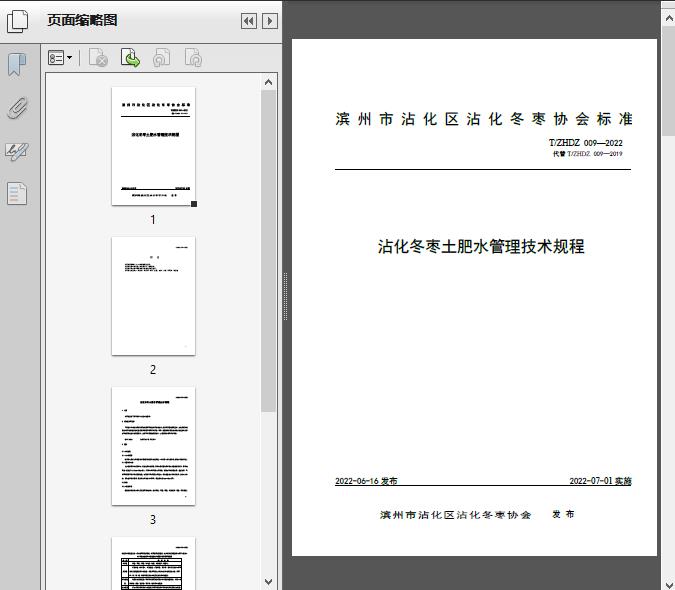Open the document content panel icon
The image size is (675, 590).
[17, 194]
